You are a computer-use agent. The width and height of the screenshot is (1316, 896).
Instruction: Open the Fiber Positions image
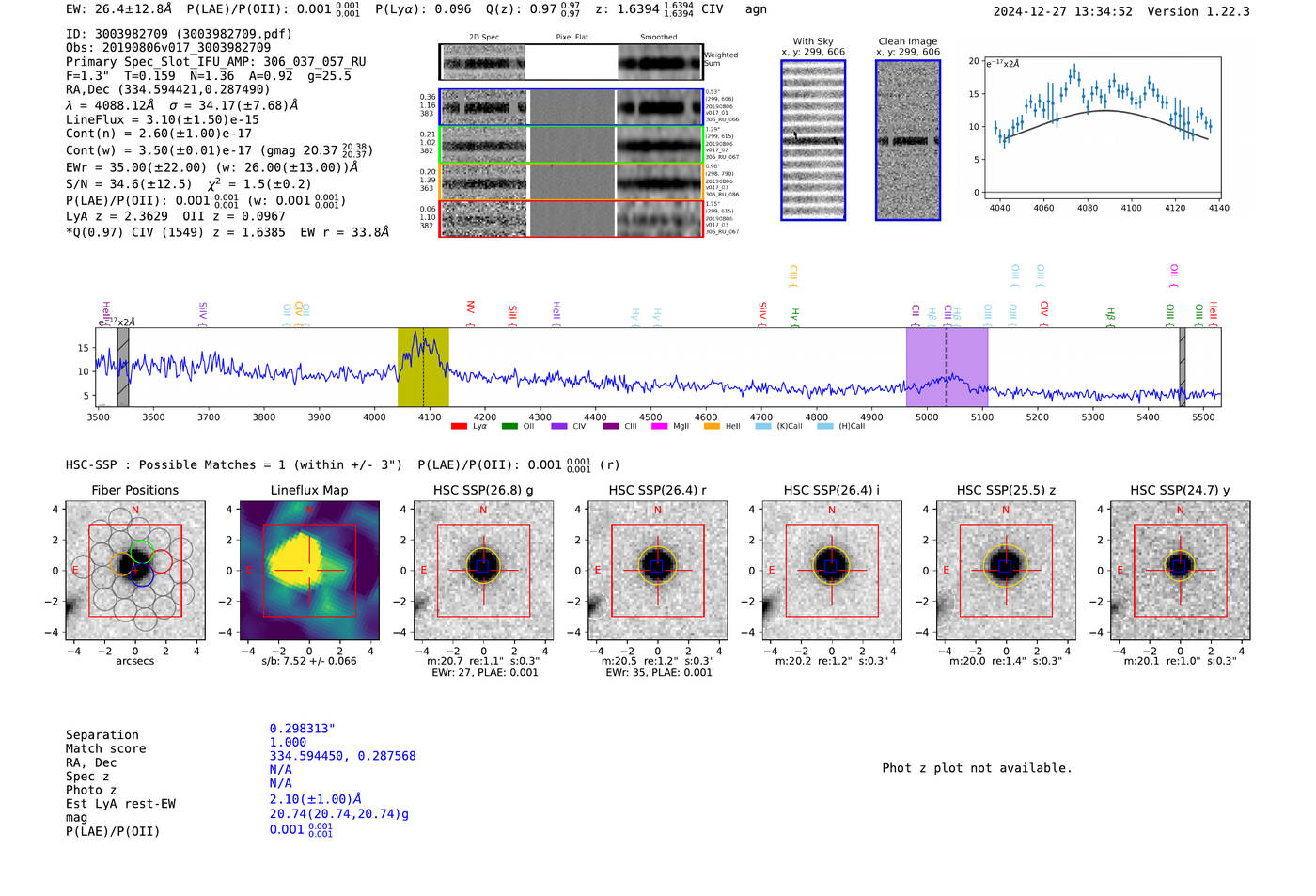135,571
